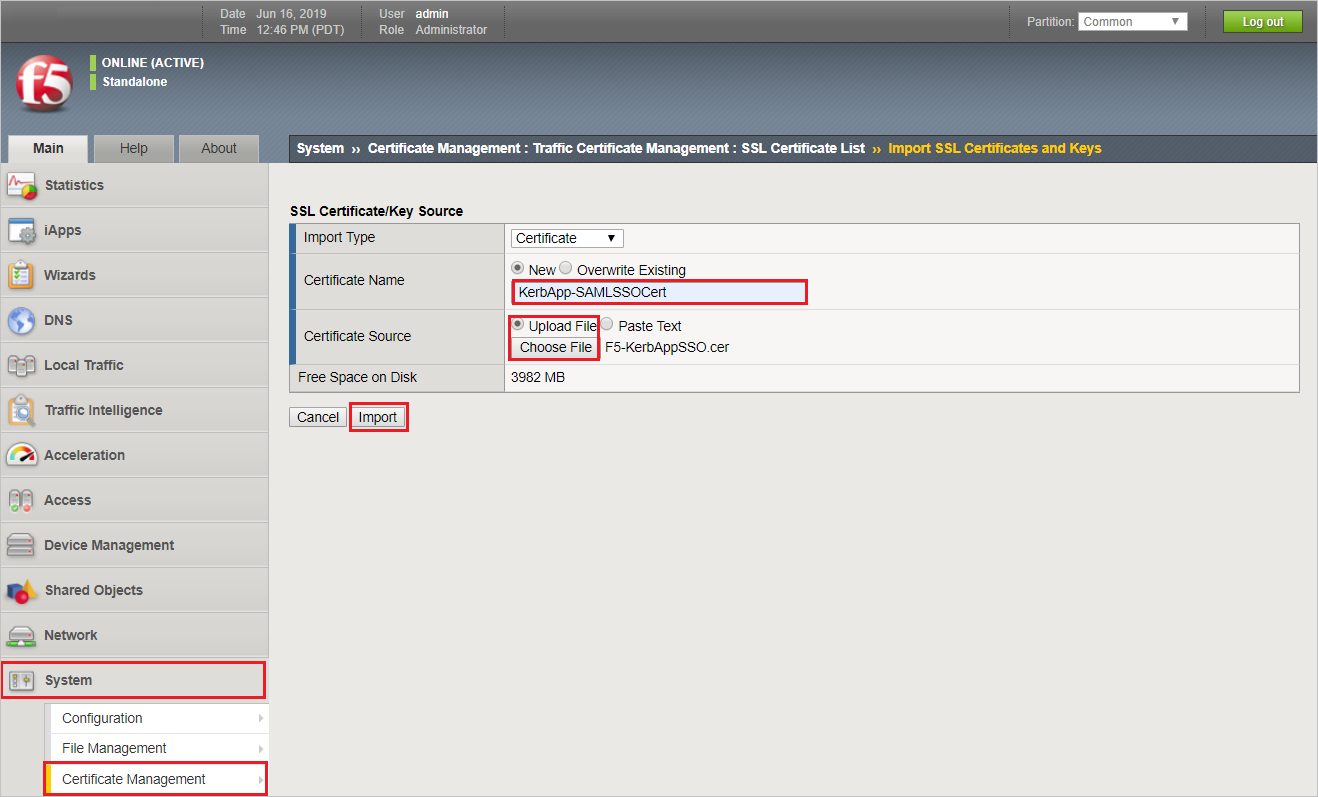Switch to the Main tab
Screen dimensions: 1318x797
48,148
